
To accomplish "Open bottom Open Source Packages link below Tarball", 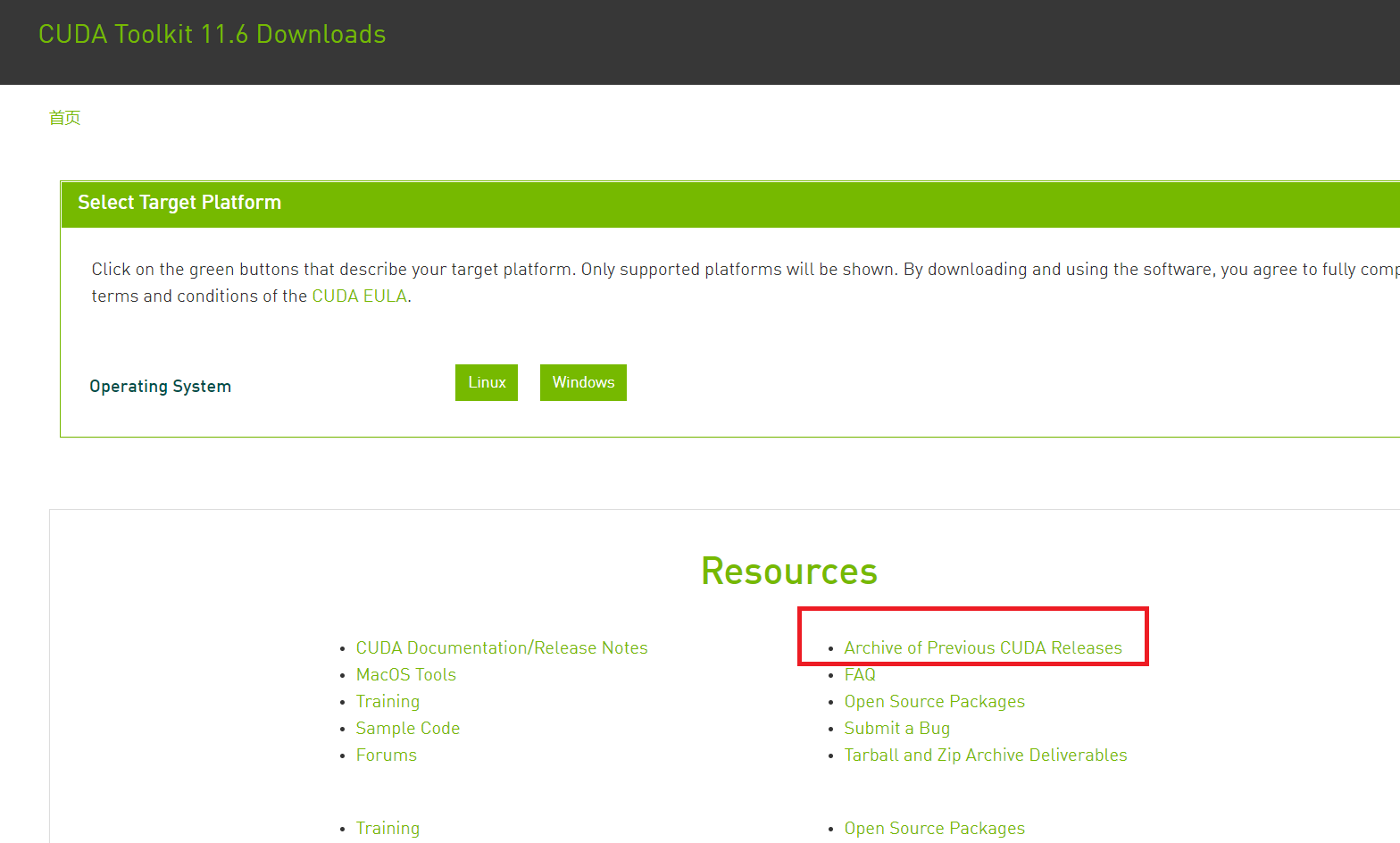I will 935,829.
